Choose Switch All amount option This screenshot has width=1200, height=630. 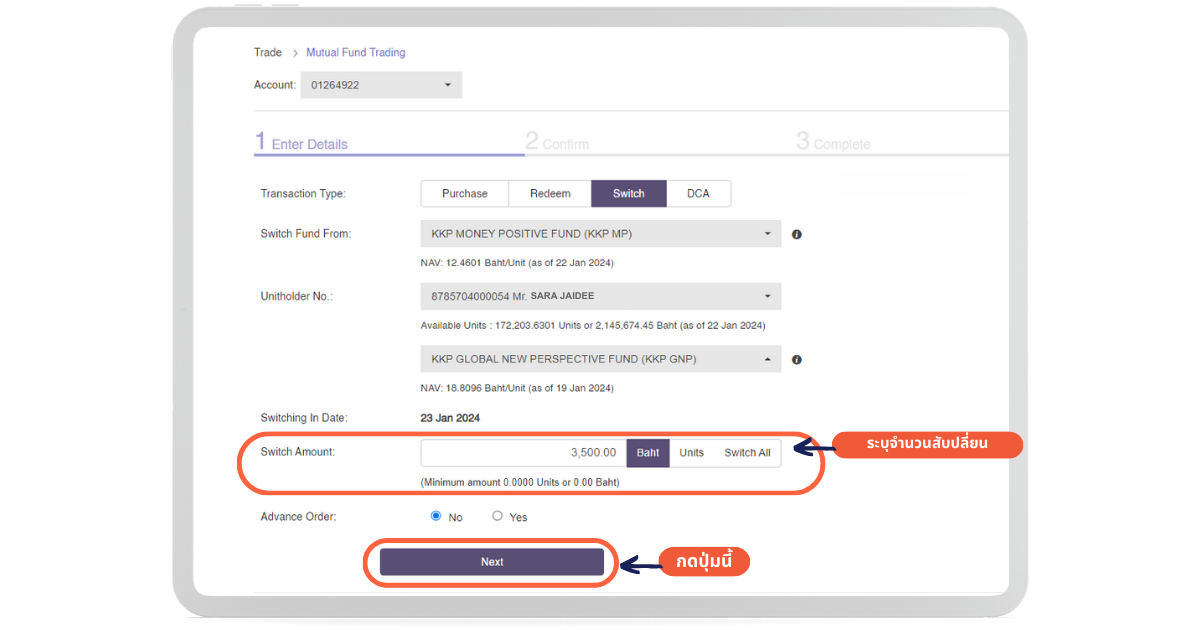click(x=747, y=453)
